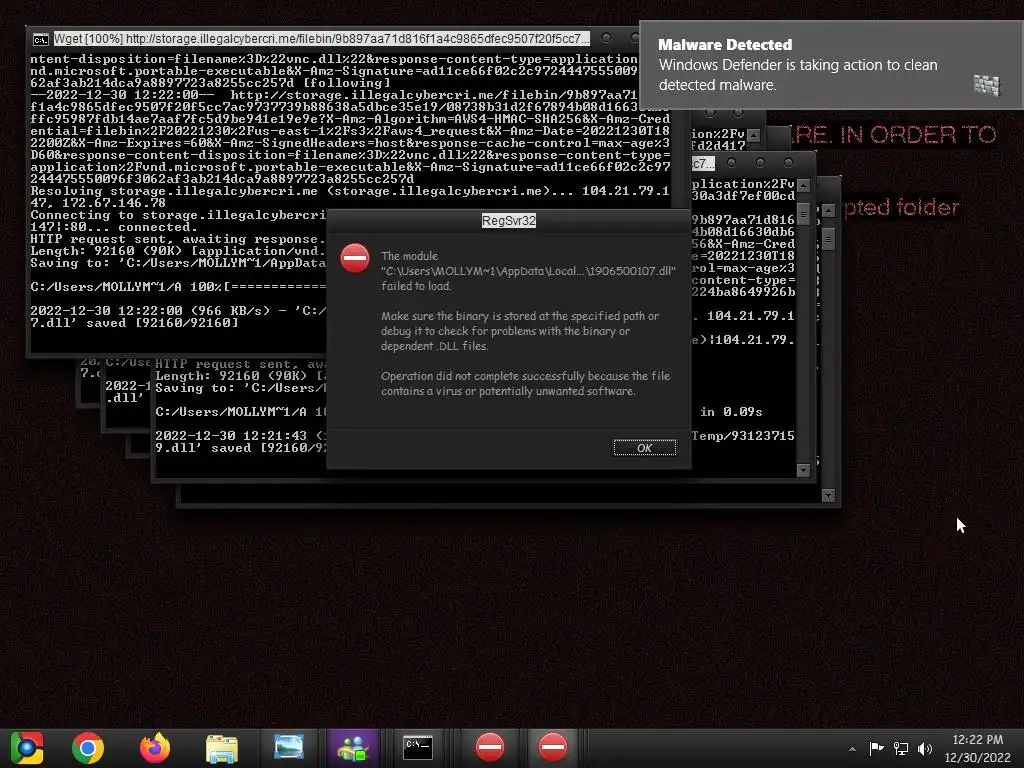Select the last red error icon on taskbar
Image resolution: width=1024 pixels, height=768 pixels.
point(552,747)
